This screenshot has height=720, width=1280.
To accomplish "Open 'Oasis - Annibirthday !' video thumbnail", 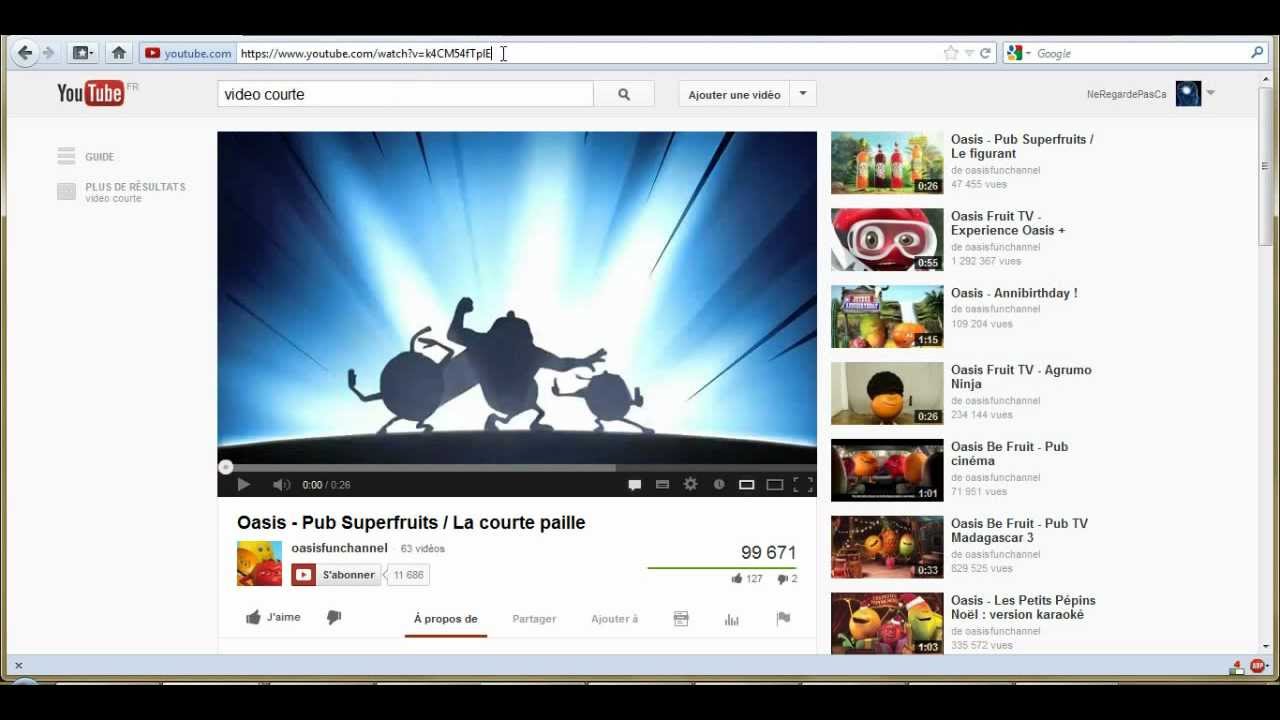I will pos(887,317).
